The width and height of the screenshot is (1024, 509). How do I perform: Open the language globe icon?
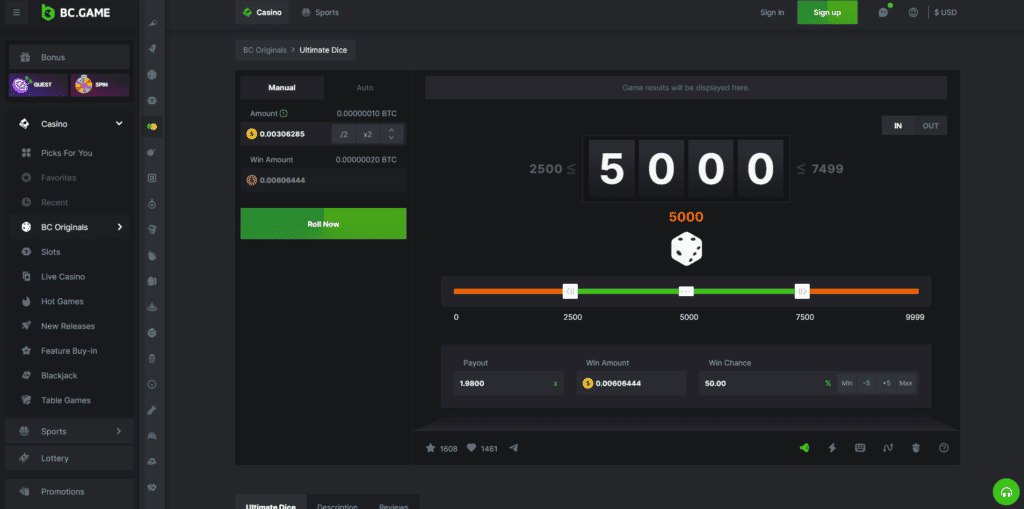[x=913, y=12]
